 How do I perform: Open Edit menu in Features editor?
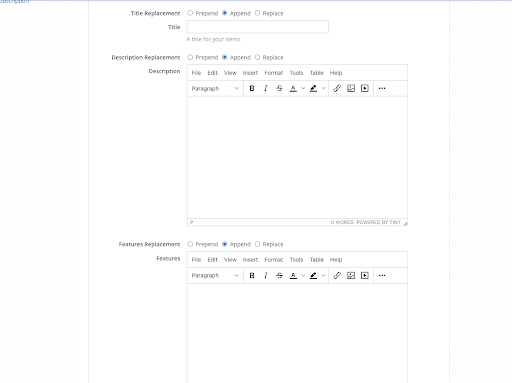(212, 260)
